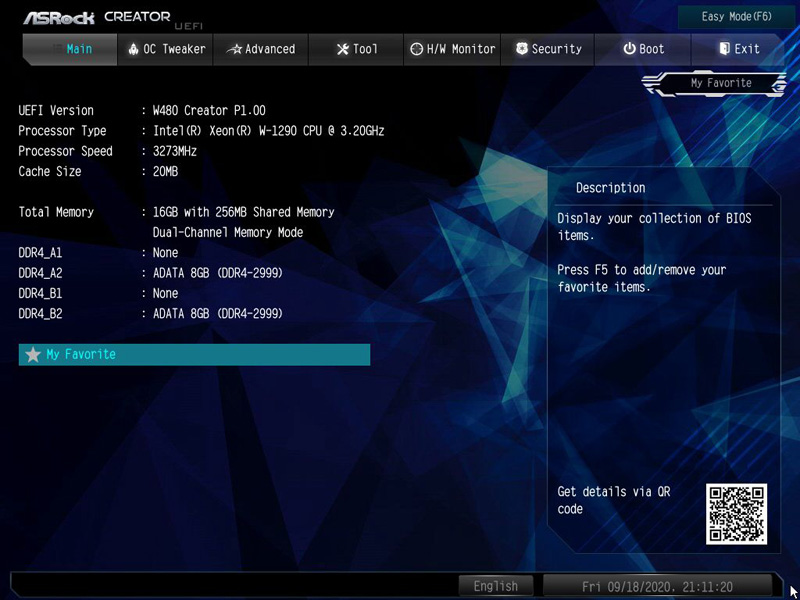Click the processor speed value 3273MHz
800x600 pixels.
coord(174,152)
